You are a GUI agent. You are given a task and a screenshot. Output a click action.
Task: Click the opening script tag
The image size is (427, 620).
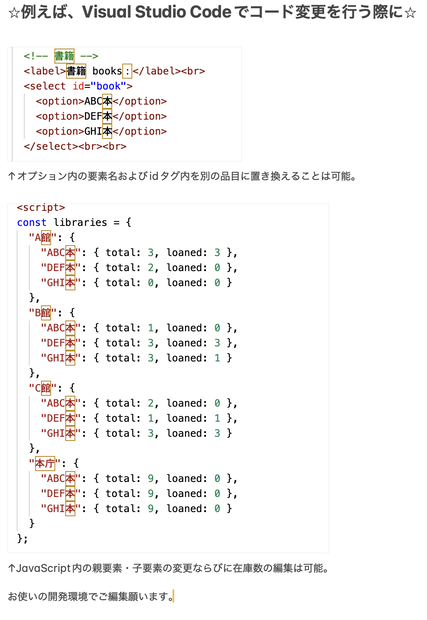pos(41,208)
